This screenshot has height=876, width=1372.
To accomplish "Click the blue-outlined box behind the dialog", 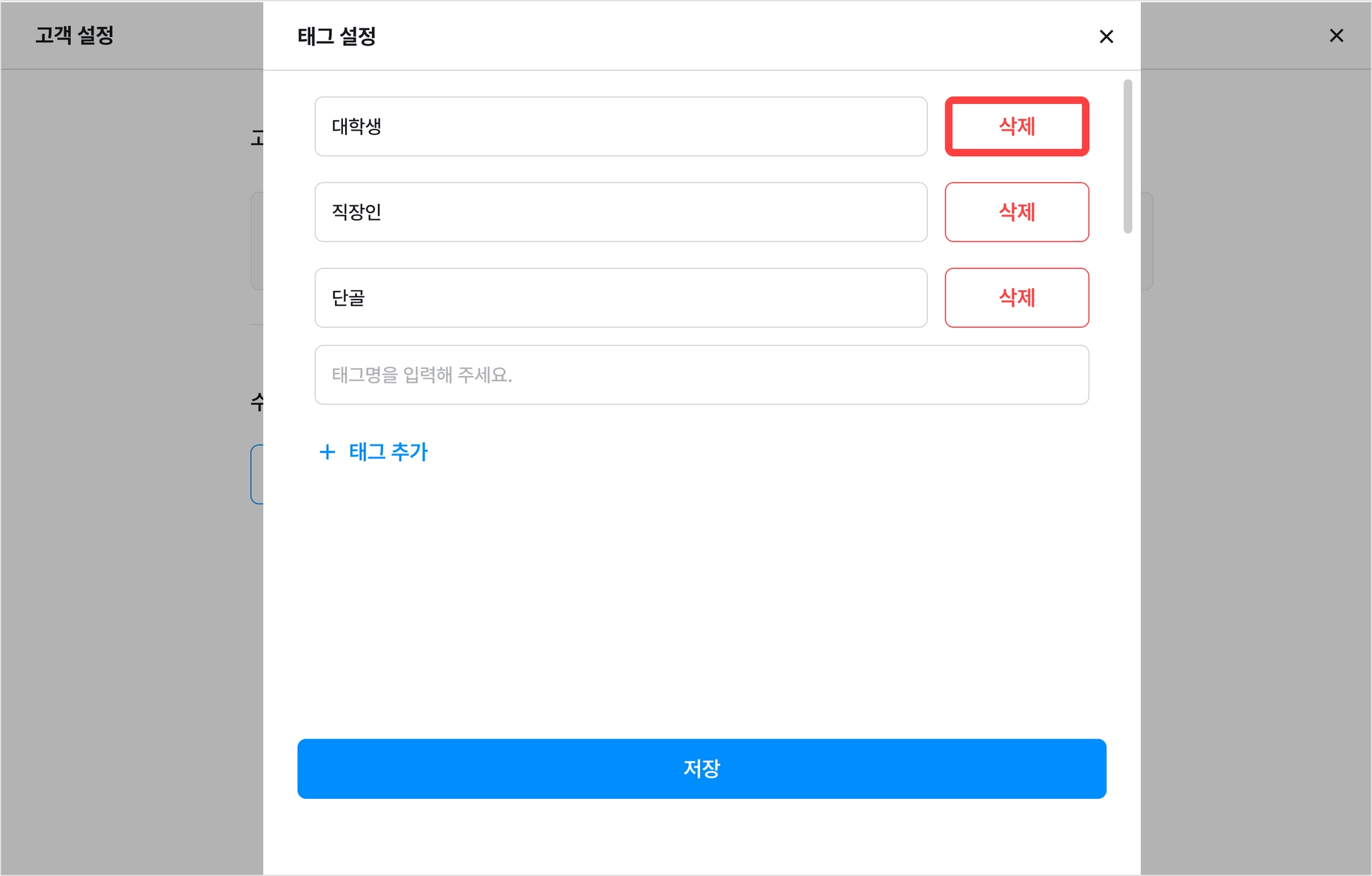I will (x=257, y=474).
